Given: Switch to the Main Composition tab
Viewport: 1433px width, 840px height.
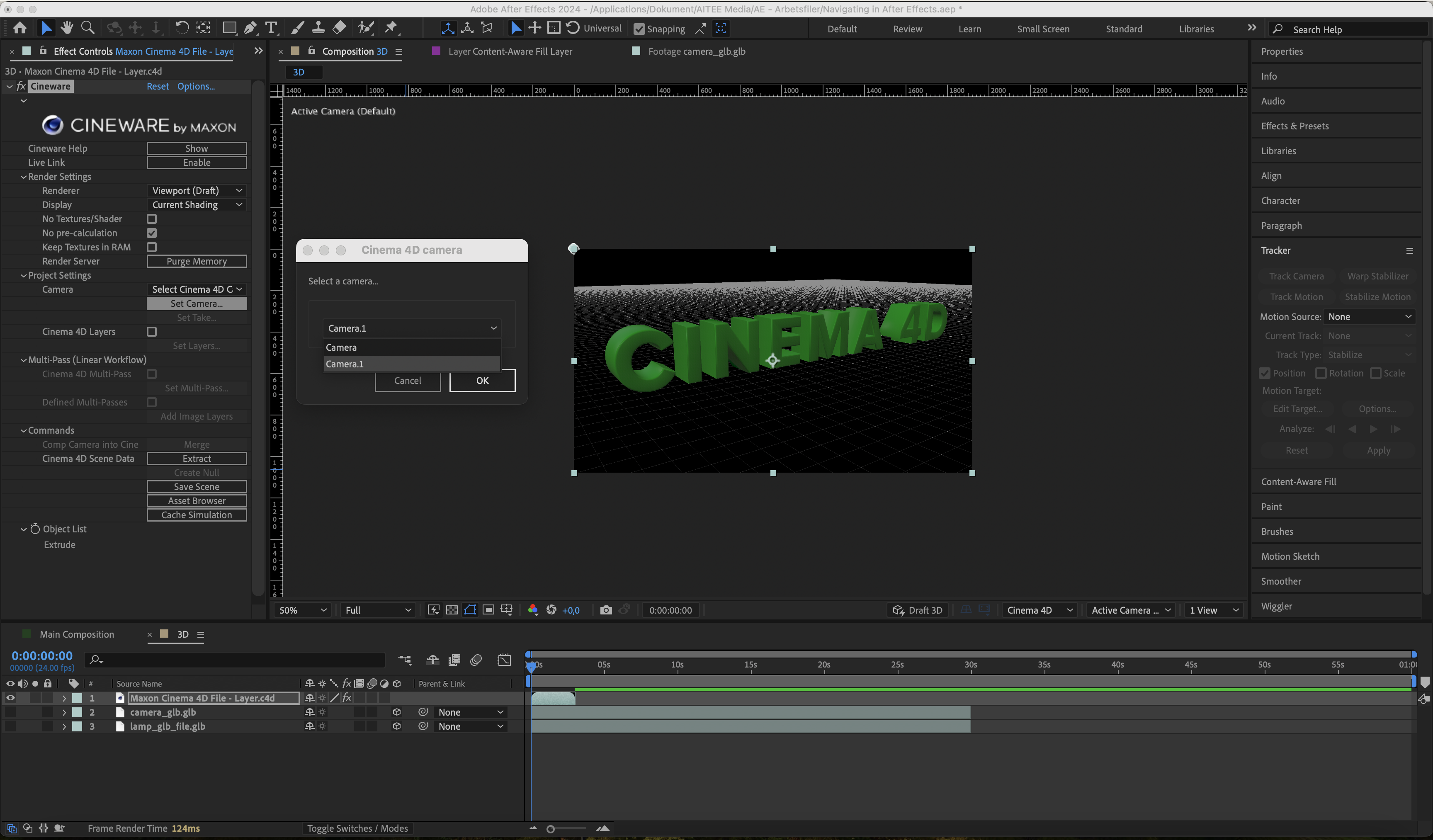Looking at the screenshot, I should (x=77, y=634).
